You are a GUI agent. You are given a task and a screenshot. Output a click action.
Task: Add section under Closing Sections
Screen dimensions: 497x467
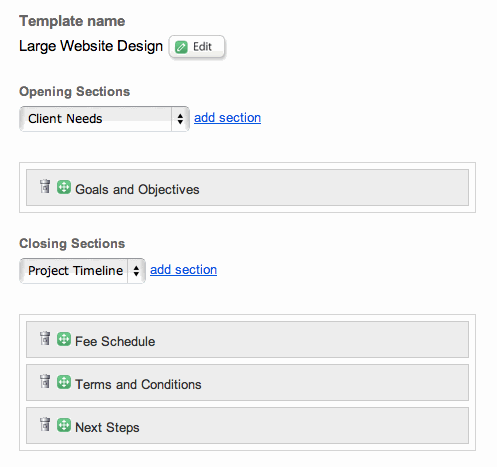[183, 270]
